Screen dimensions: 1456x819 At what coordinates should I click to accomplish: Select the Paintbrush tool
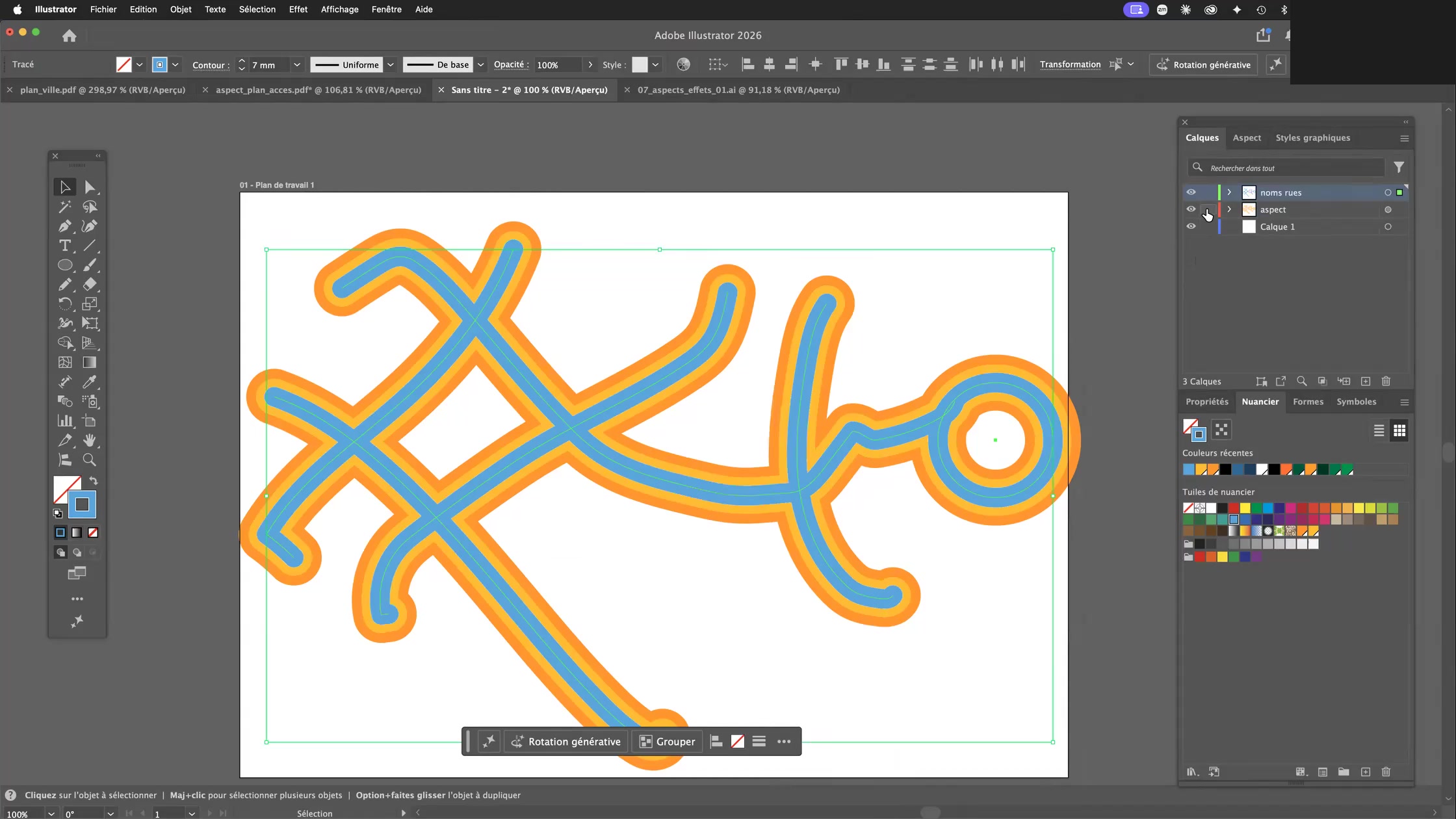click(x=90, y=265)
